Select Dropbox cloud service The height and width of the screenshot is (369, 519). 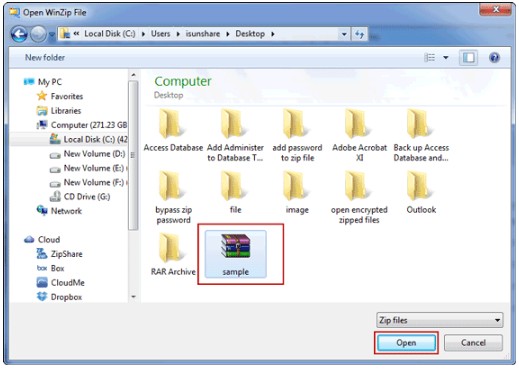tap(59, 297)
